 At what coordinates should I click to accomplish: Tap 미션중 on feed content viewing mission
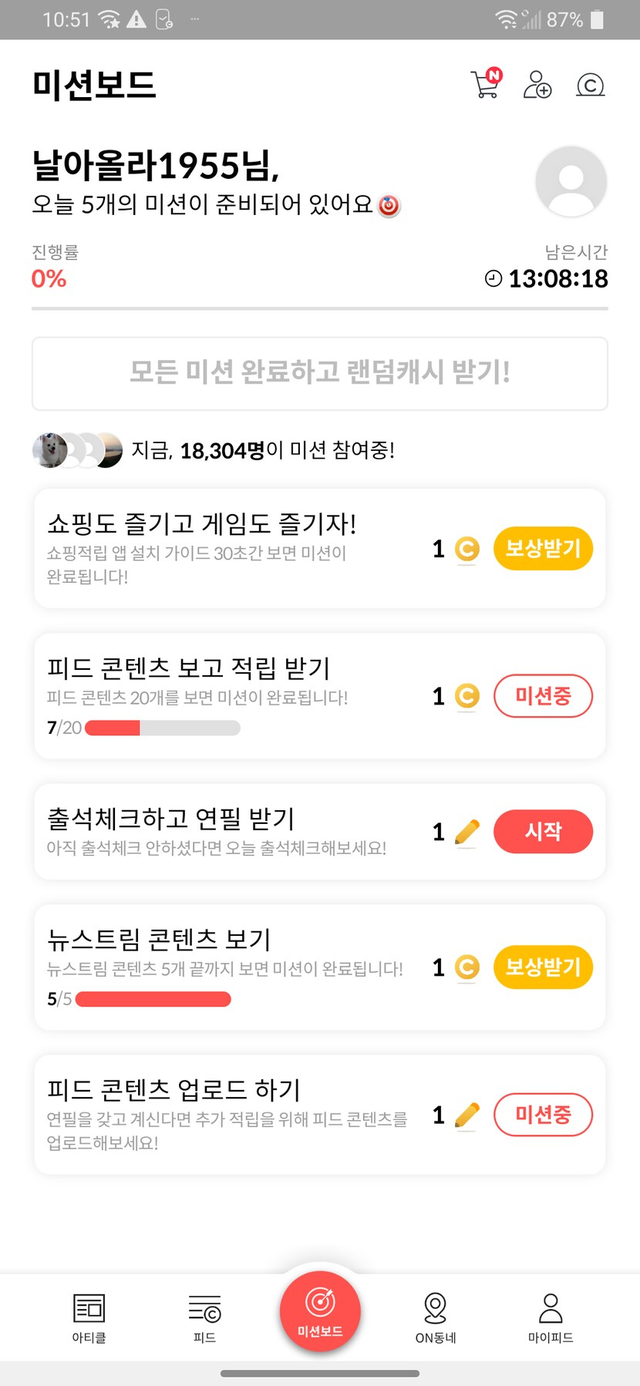tap(543, 696)
